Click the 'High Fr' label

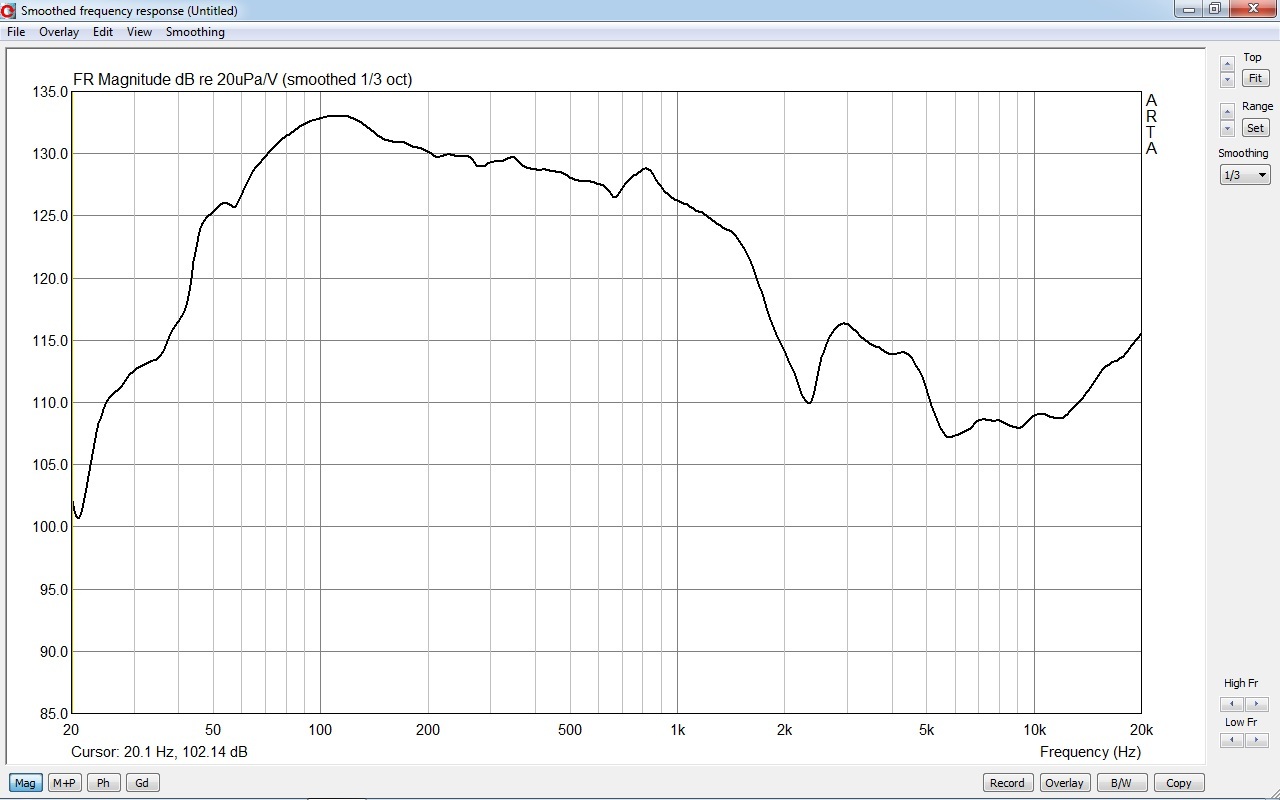pyautogui.click(x=1241, y=684)
